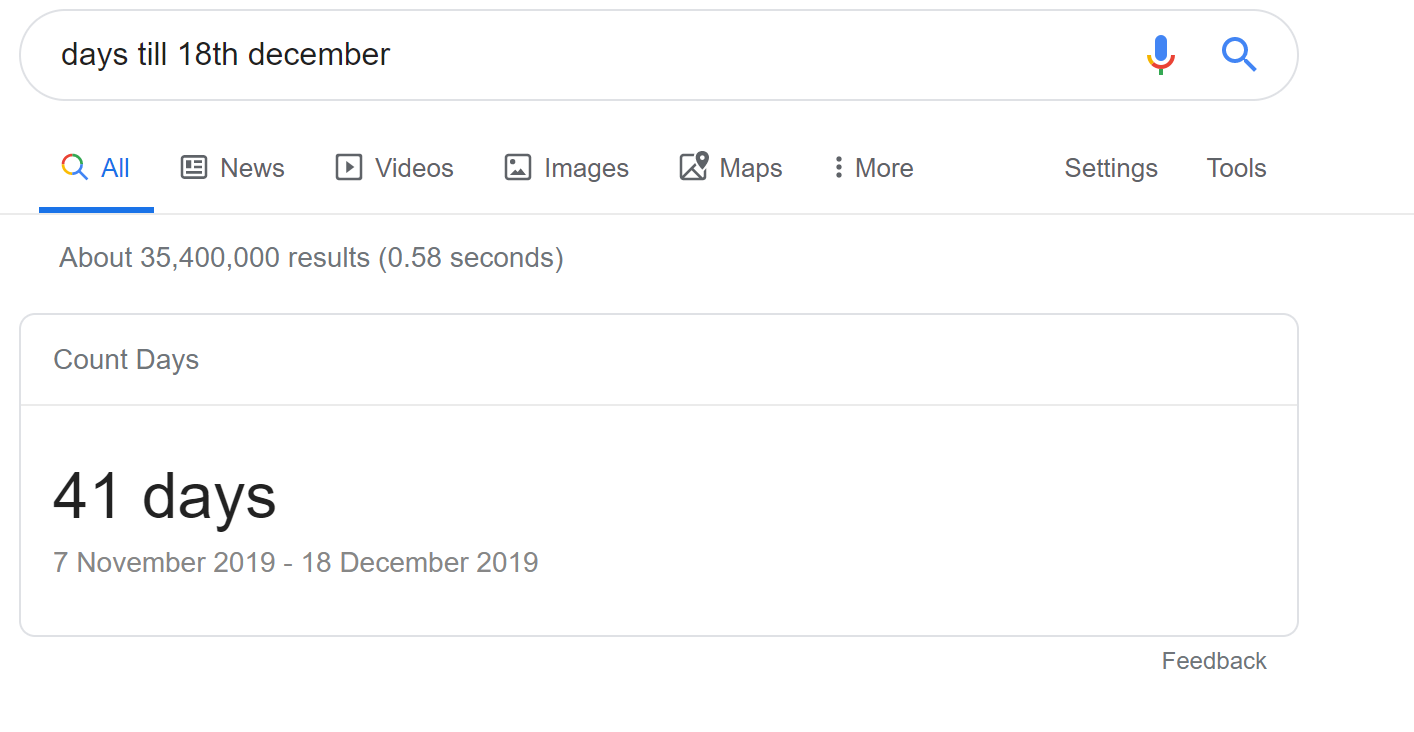Expand the Tools filter options

[1236, 168]
